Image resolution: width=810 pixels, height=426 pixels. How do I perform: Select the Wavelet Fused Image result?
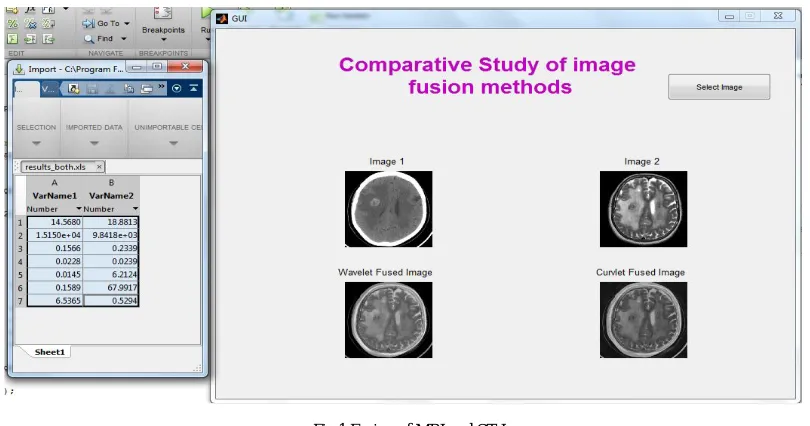coord(388,320)
